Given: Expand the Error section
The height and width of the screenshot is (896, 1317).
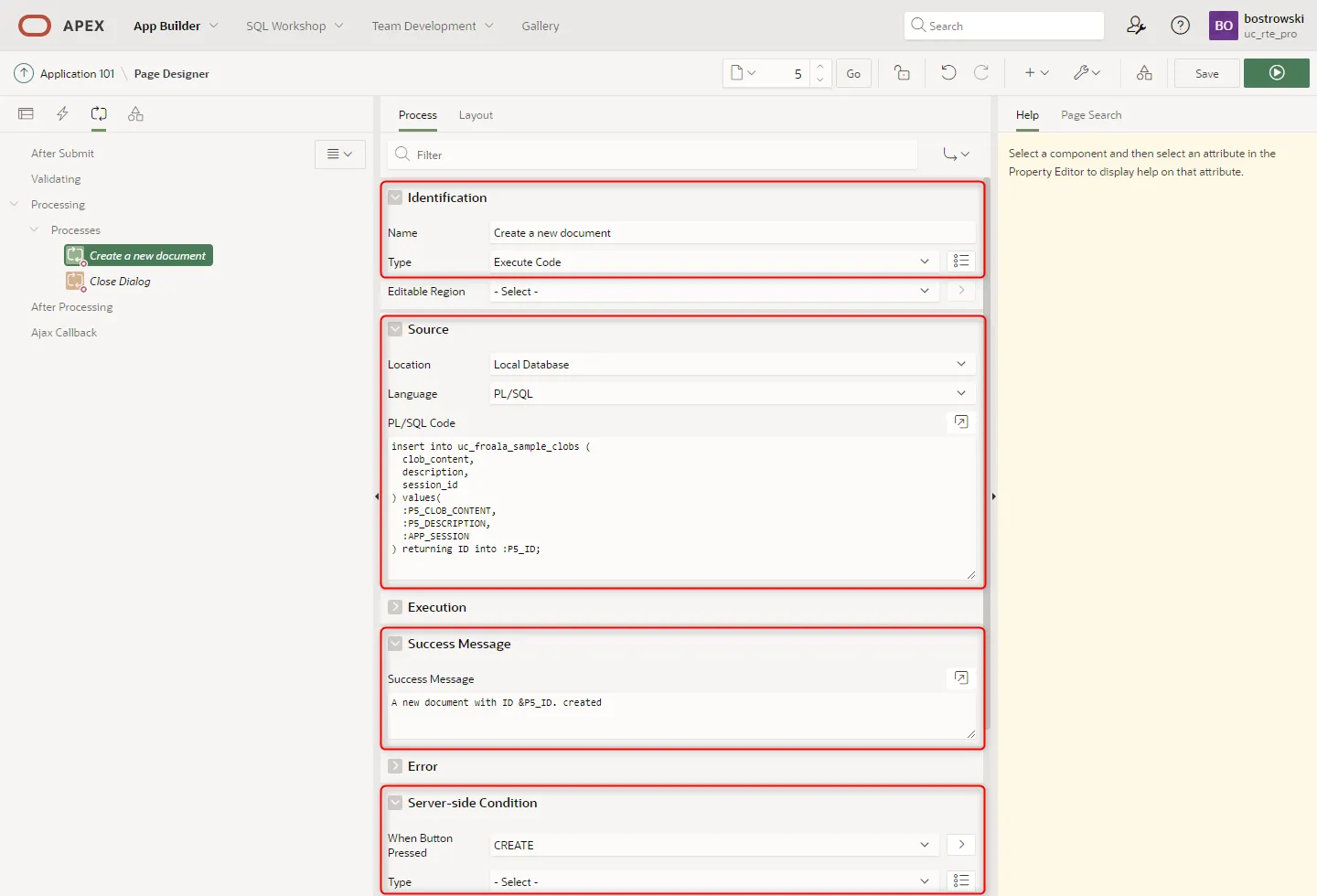Looking at the screenshot, I should [395, 766].
